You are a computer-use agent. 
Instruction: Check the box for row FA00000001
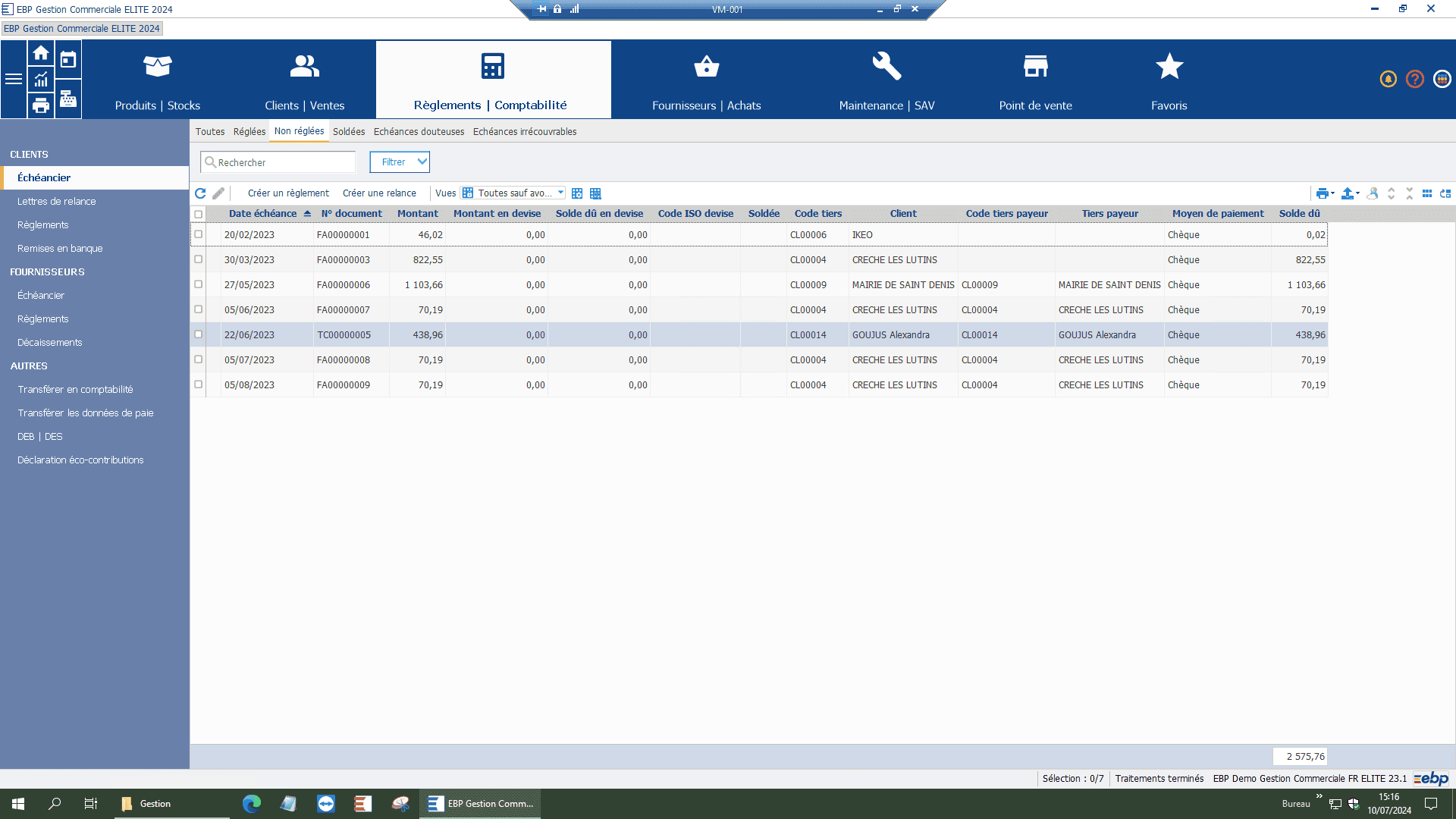(199, 234)
